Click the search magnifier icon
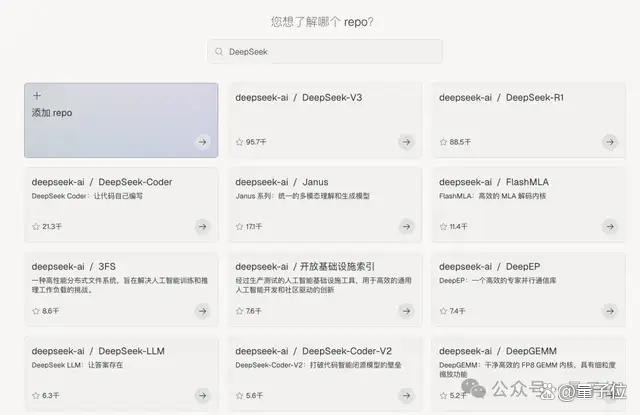 tap(219, 51)
